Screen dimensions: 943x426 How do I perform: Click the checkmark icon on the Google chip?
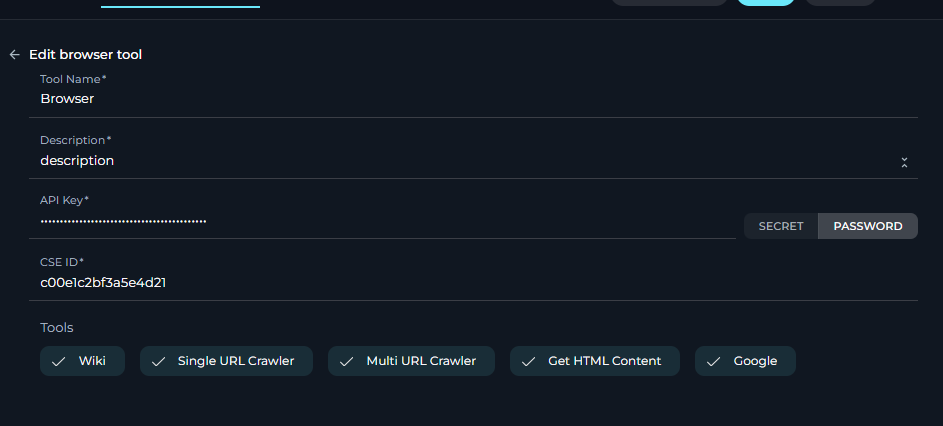[714, 361]
